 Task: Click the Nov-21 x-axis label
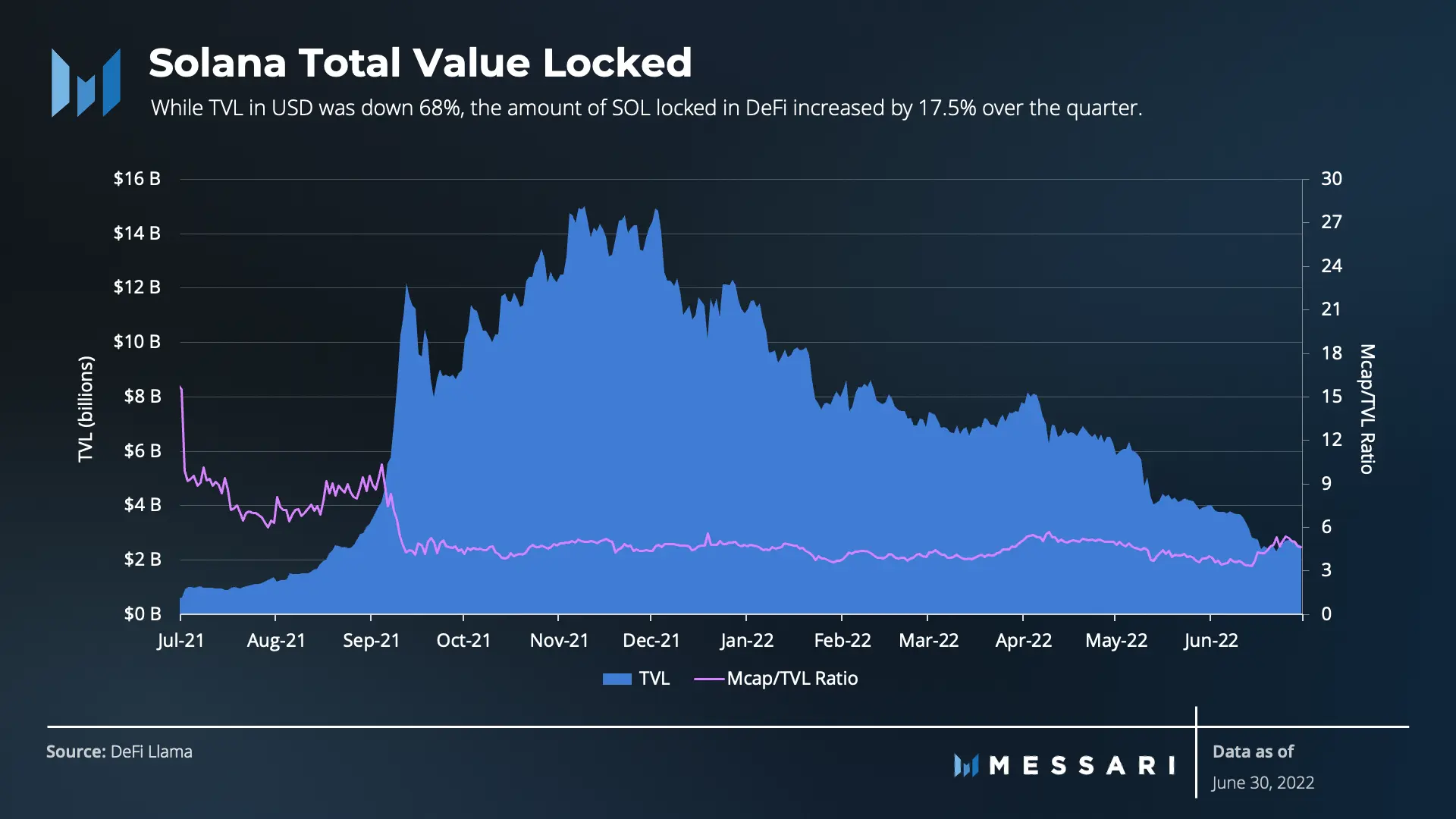point(559,641)
